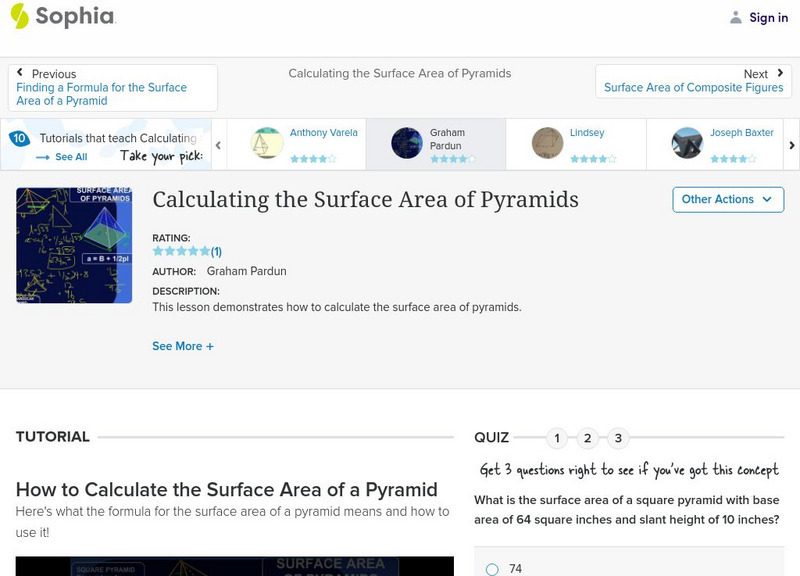Click the How to Calculate the Surface Area heading
The width and height of the screenshot is (800, 576).
point(227,490)
